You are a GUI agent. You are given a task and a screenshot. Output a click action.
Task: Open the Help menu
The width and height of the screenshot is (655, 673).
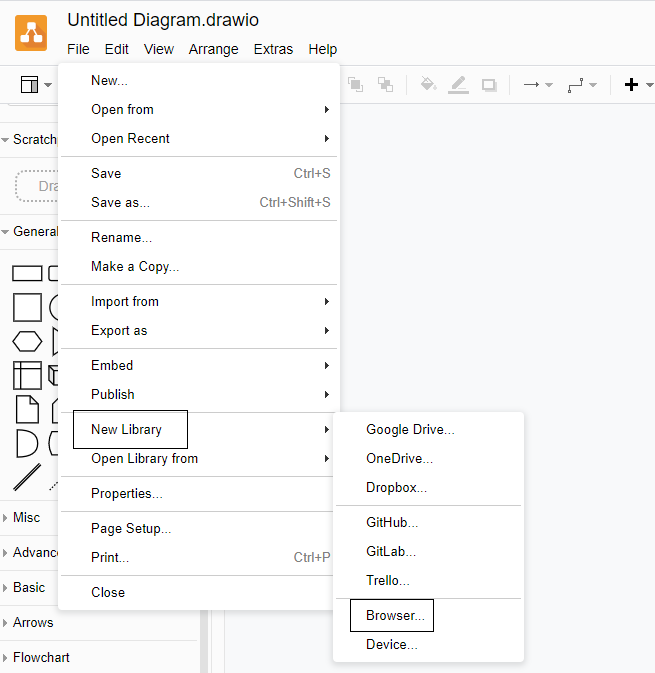coord(322,49)
